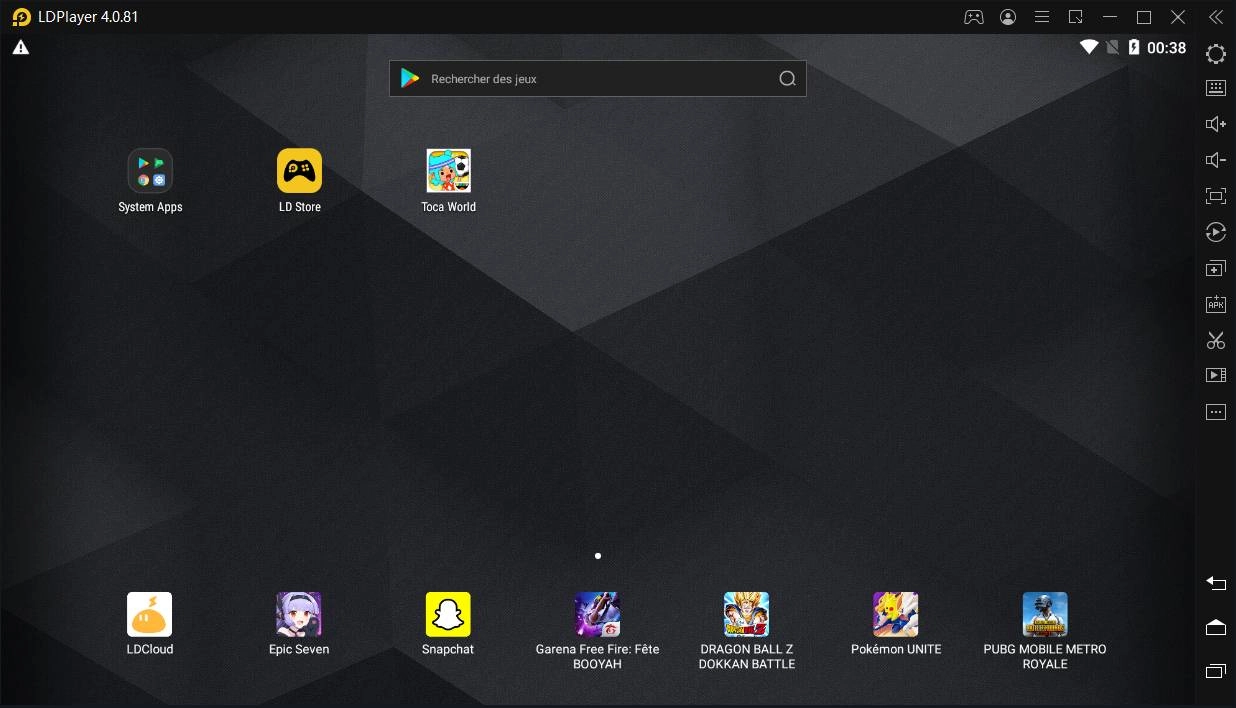This screenshot has height=708, width=1236.
Task: Open LDPlayer settings gear in sidebar
Action: tap(1216, 54)
